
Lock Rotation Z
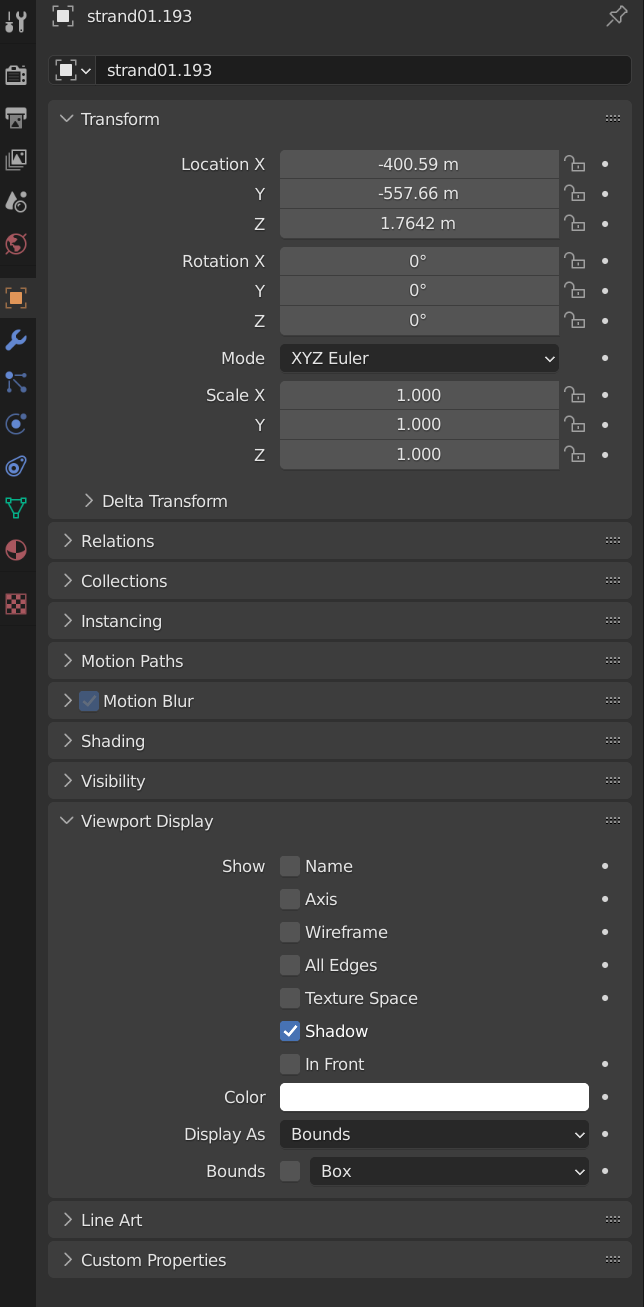pyautogui.click(x=574, y=320)
